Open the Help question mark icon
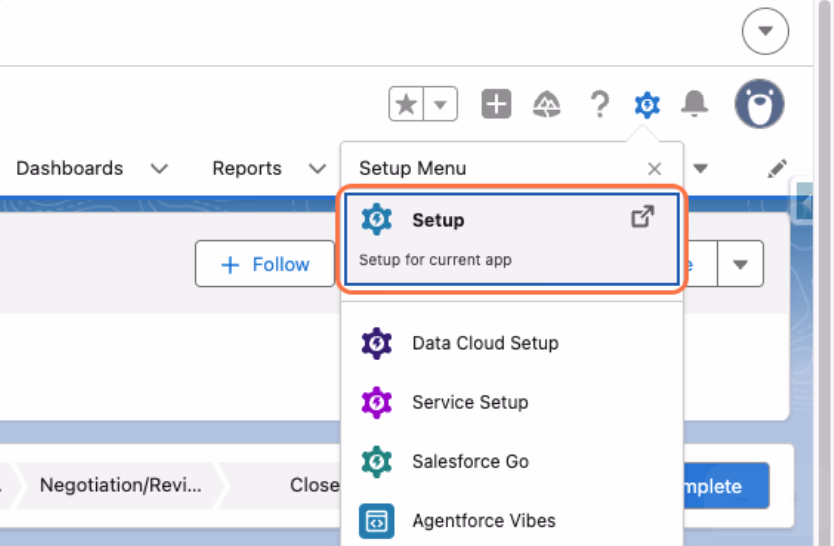Viewport: 834px width, 546px height. (600, 104)
